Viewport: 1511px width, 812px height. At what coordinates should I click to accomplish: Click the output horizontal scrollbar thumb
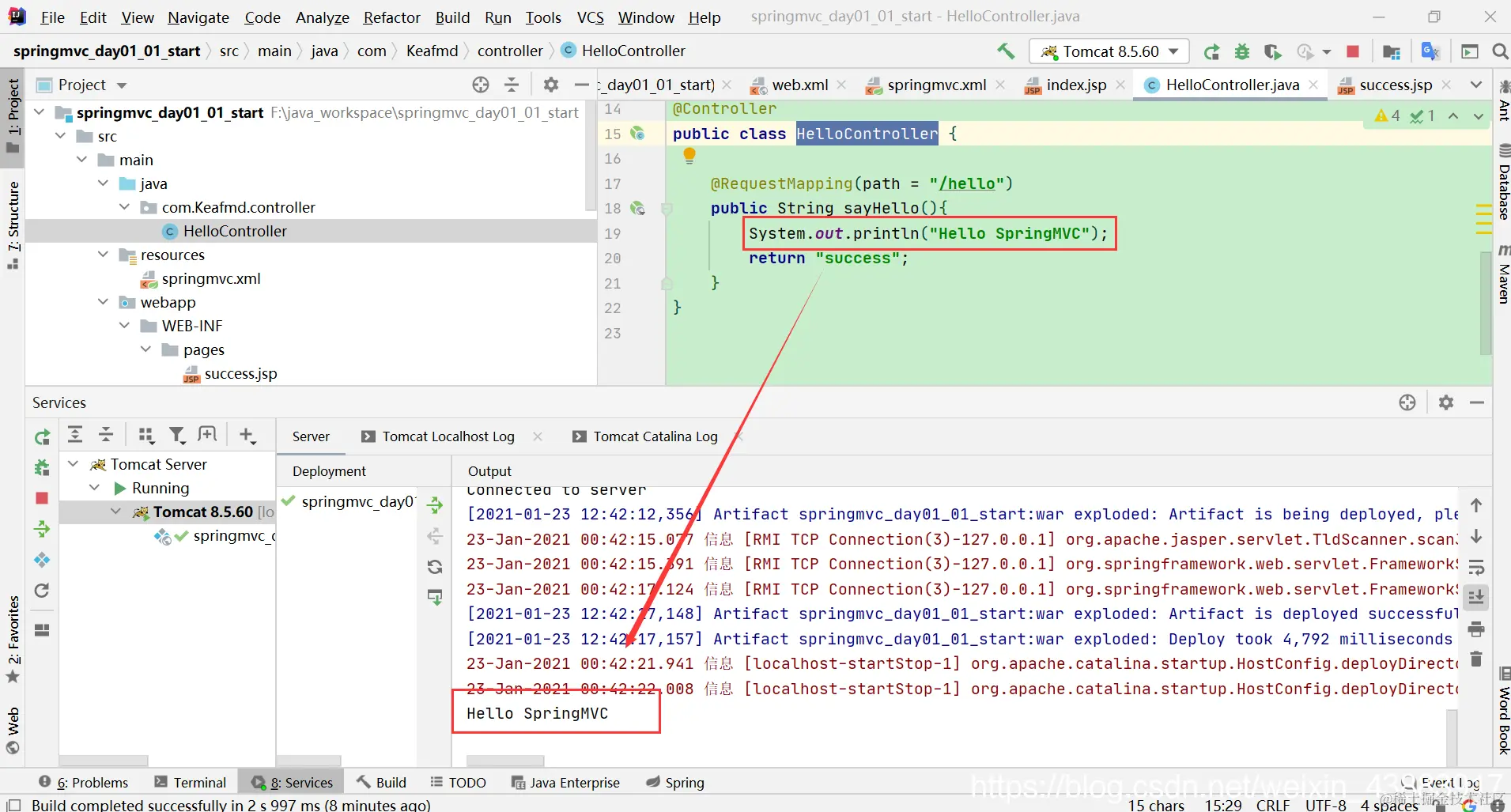point(505,761)
